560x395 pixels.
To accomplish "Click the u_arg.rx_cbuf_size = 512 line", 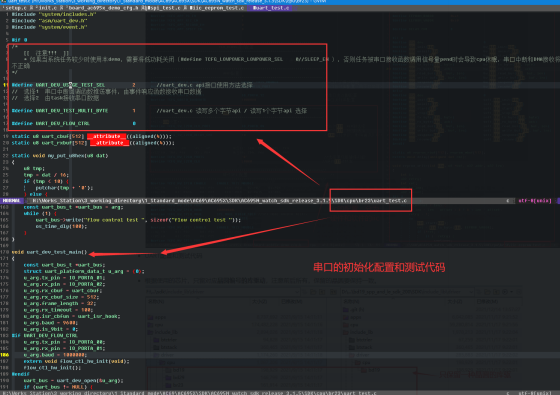I will coord(61,297).
